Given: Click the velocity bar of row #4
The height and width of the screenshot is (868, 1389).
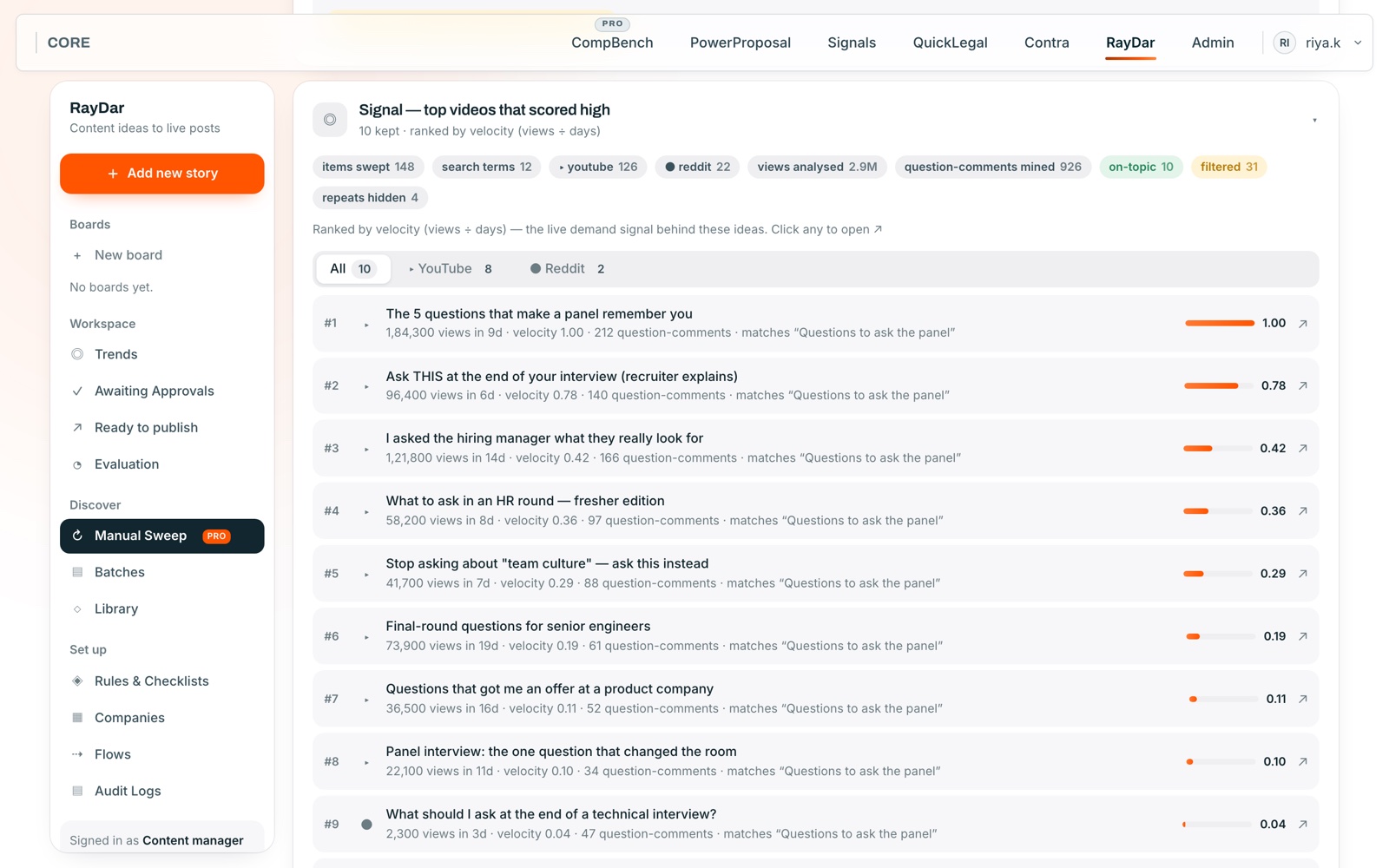Looking at the screenshot, I should point(1220,511).
